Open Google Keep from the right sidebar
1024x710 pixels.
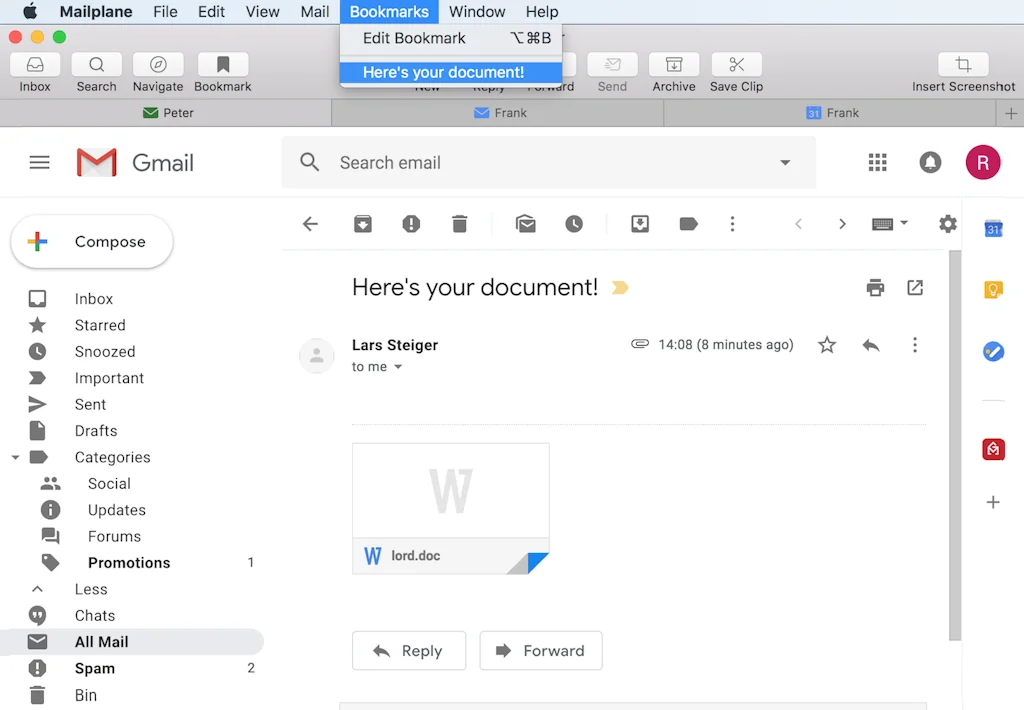coord(992,288)
